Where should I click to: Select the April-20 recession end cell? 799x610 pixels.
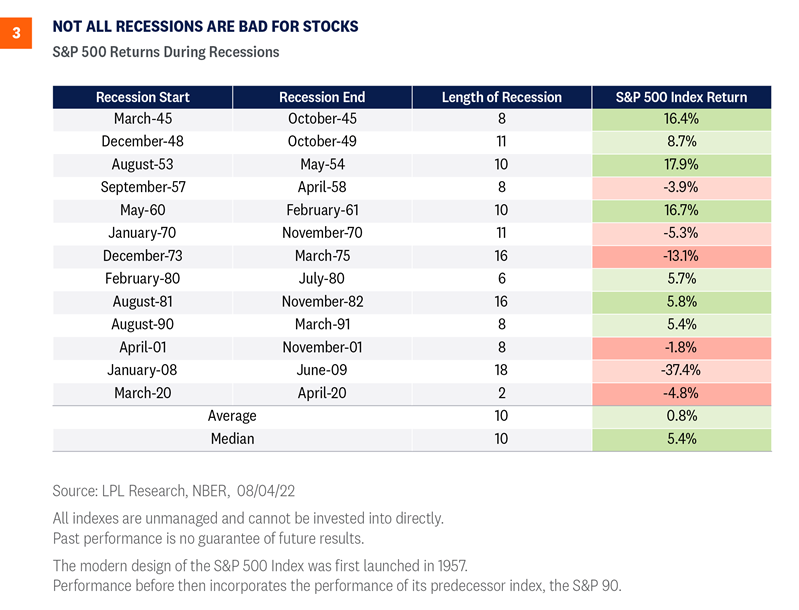[322, 393]
